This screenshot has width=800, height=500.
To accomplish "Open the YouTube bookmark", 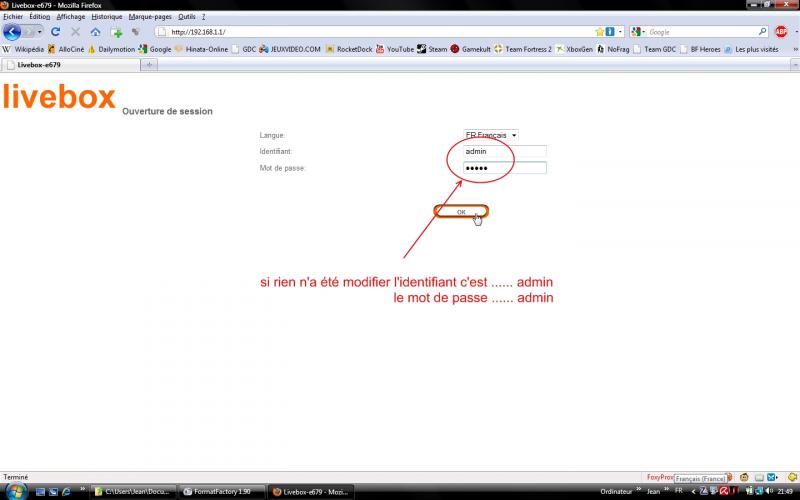I will pos(395,49).
